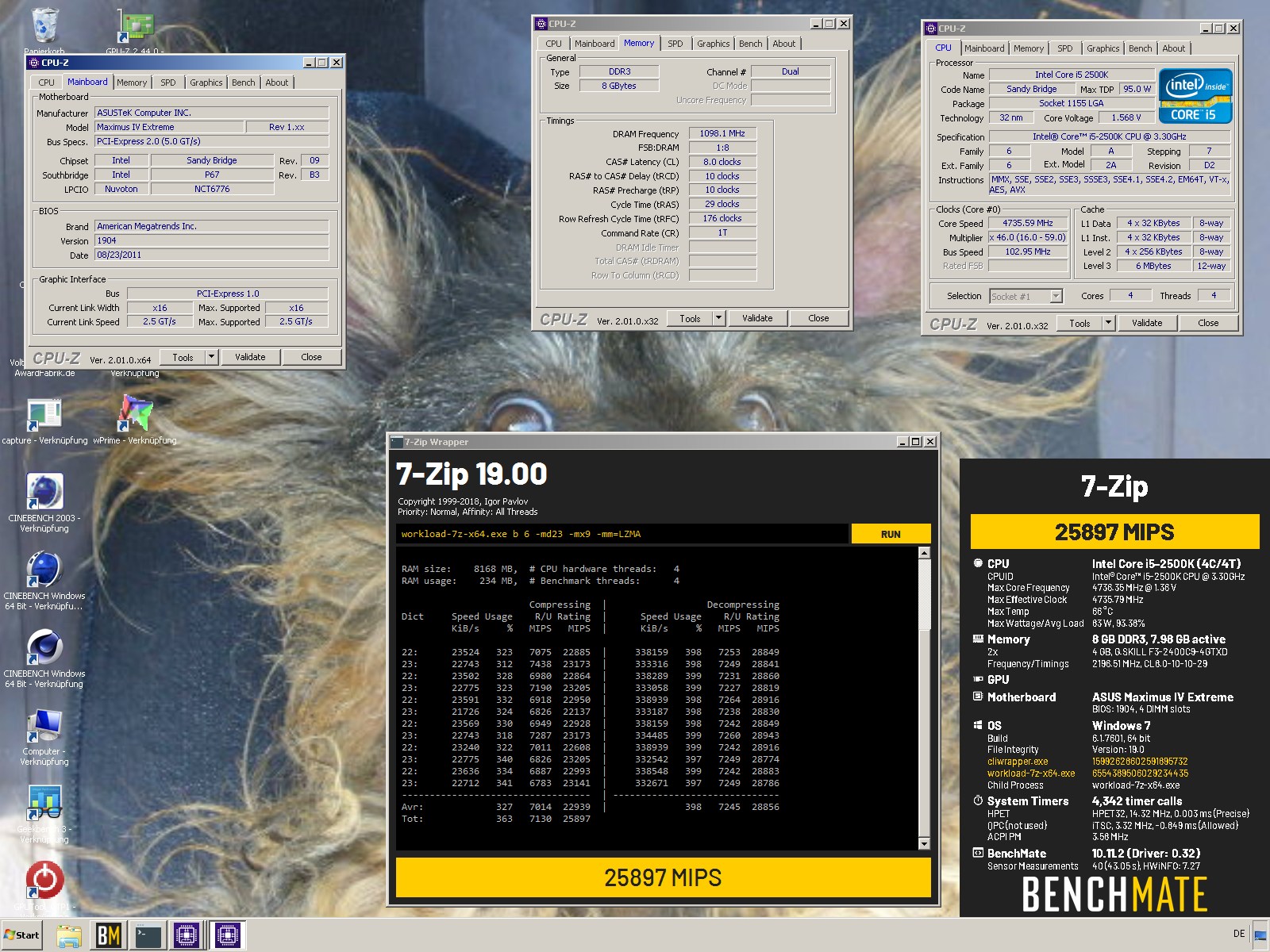1270x952 pixels.
Task: Open Graphics tab in Mainboard CPU-Z window
Action: (206, 83)
